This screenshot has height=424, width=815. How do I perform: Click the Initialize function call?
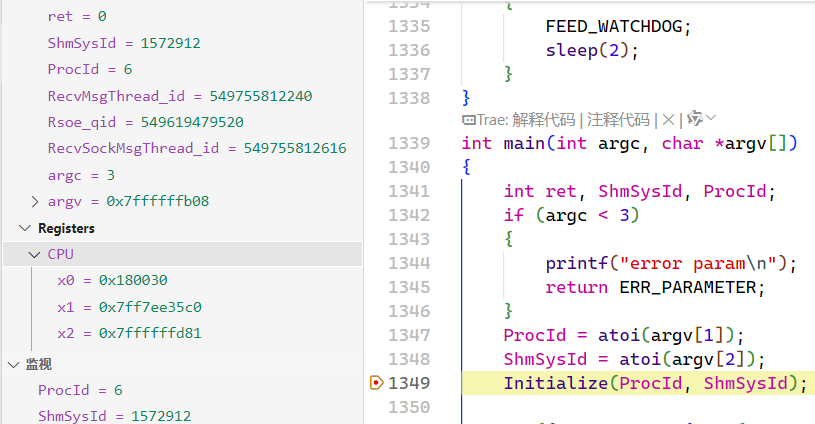click(556, 383)
